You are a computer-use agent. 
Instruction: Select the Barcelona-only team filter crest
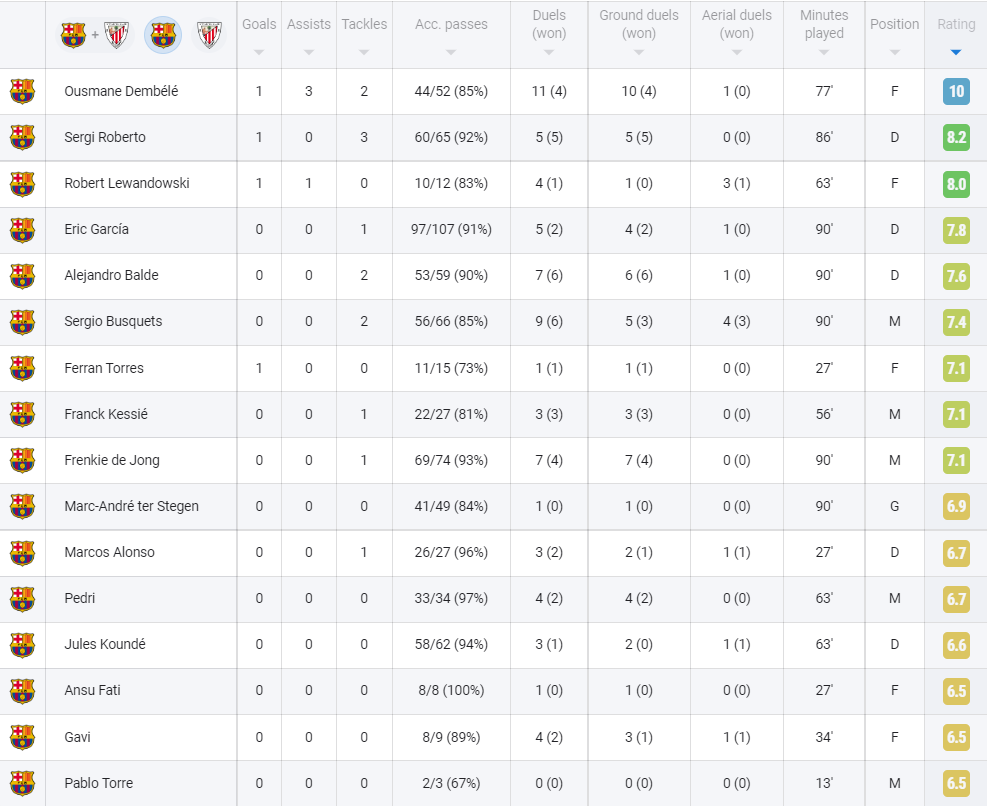pyautogui.click(x=163, y=35)
